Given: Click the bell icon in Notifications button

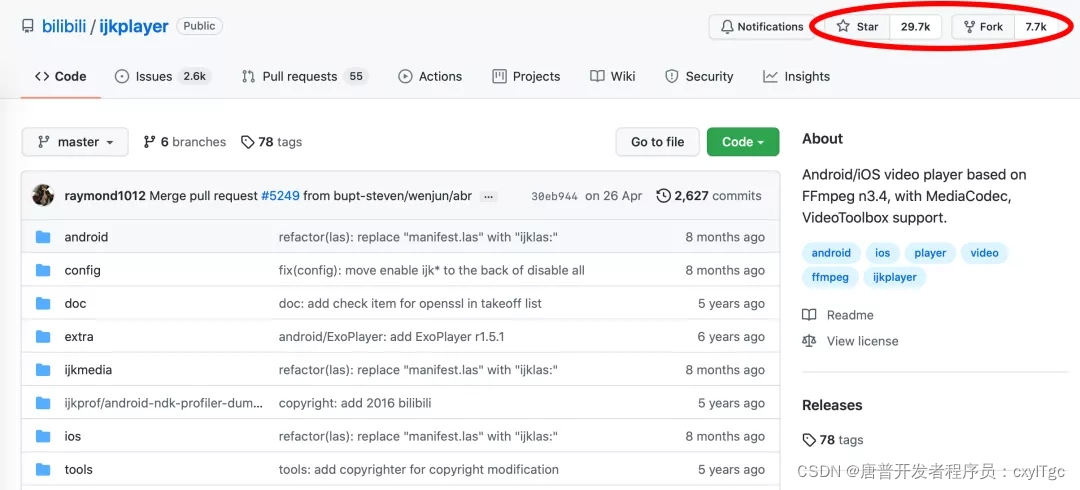Looking at the screenshot, I should point(727,27).
